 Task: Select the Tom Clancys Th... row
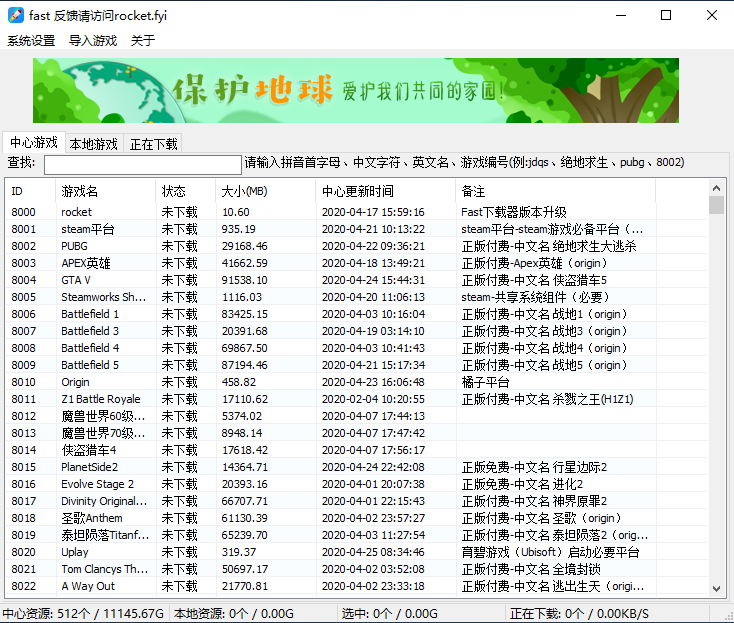pos(357,569)
